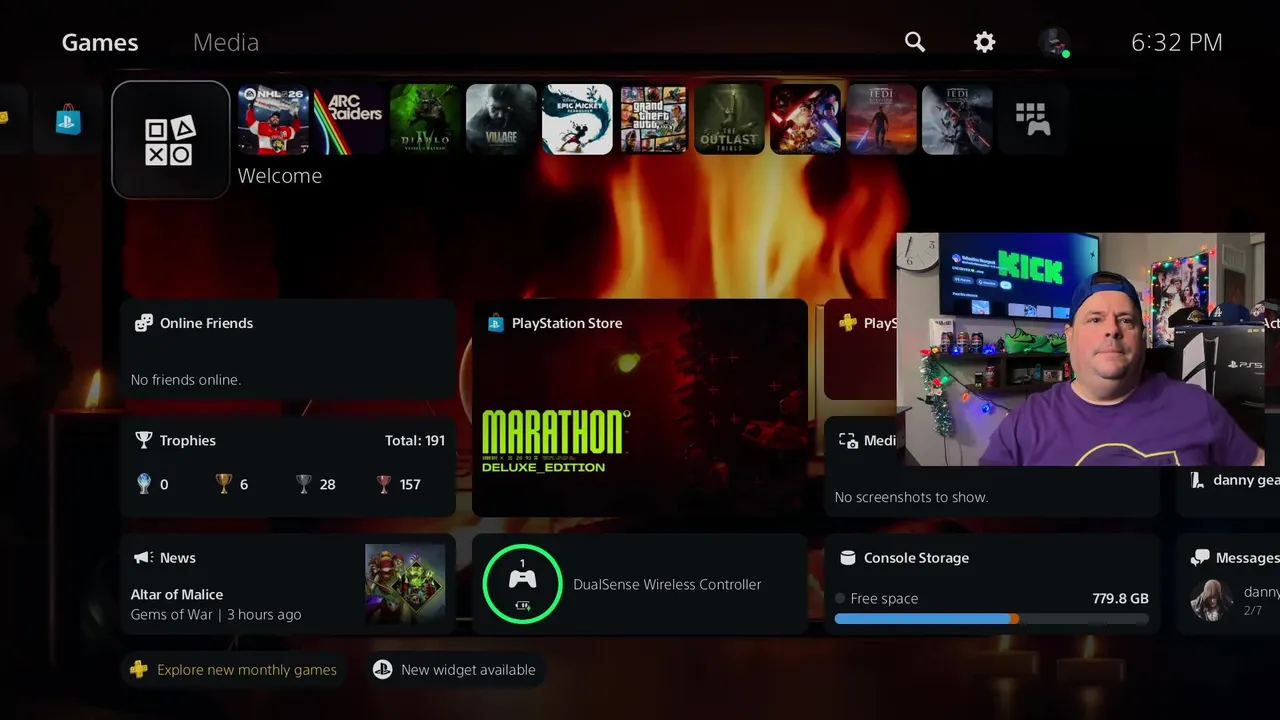
Task: Click the 779.8 GB free space value
Action: [x=1120, y=598]
